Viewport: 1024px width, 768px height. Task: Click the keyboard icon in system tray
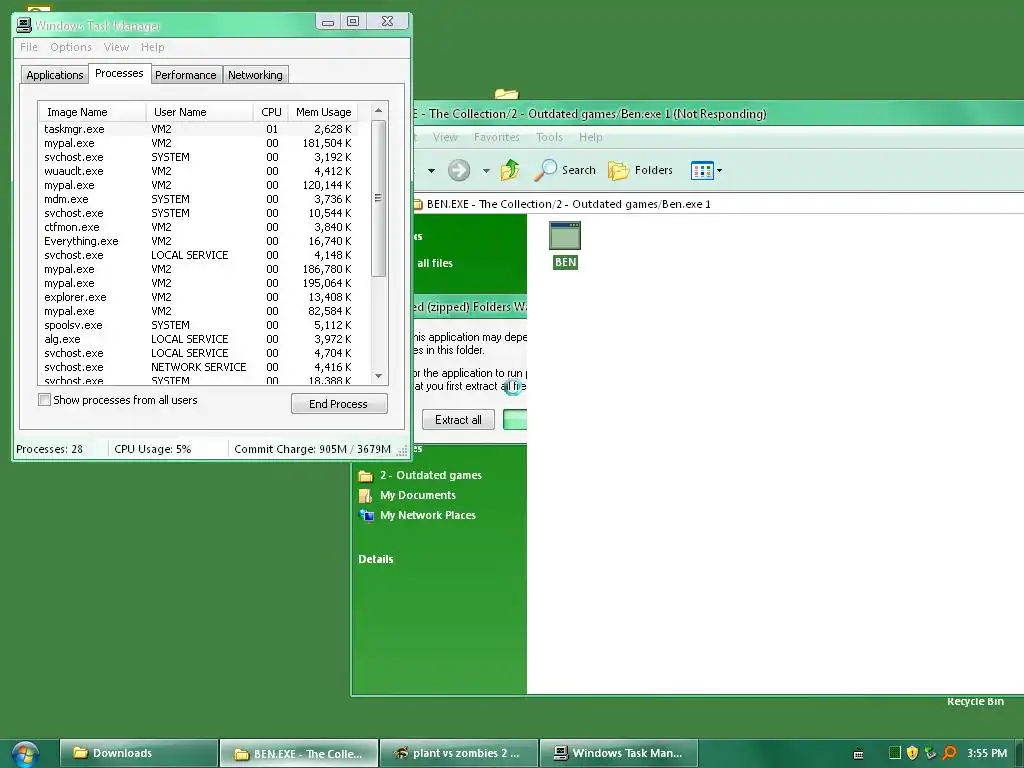click(859, 754)
